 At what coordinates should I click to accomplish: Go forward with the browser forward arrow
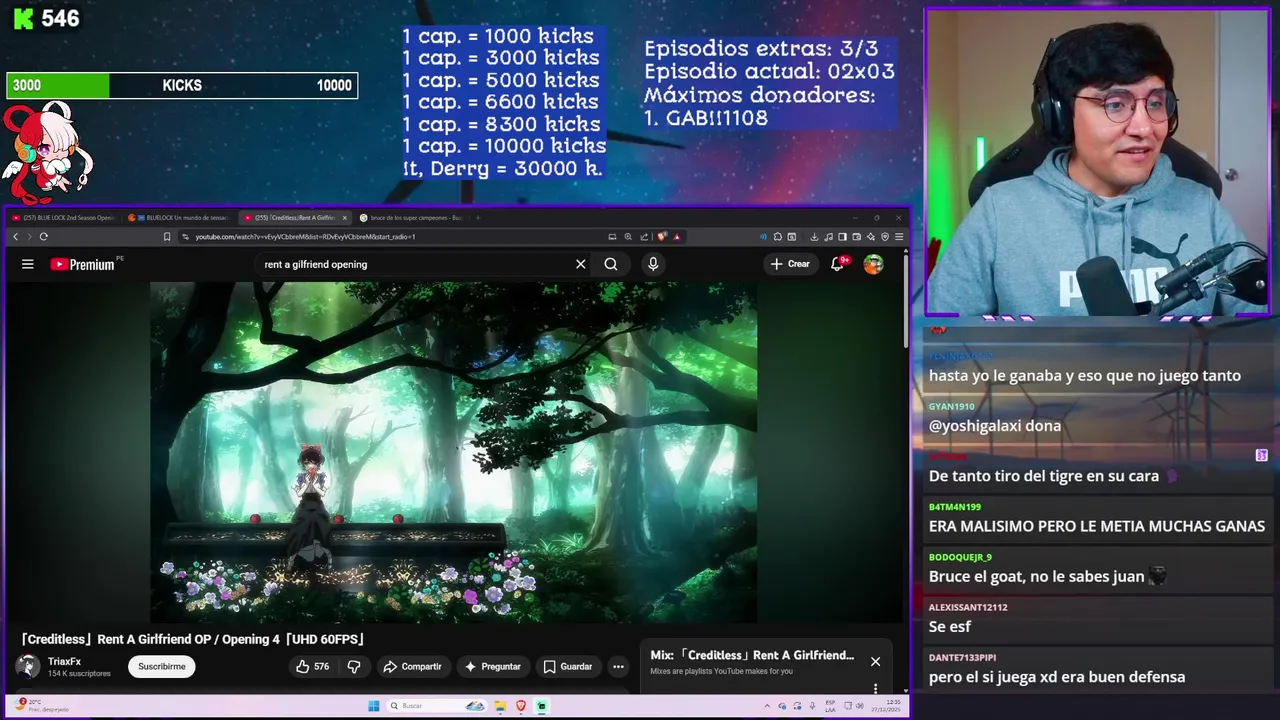tap(29, 236)
